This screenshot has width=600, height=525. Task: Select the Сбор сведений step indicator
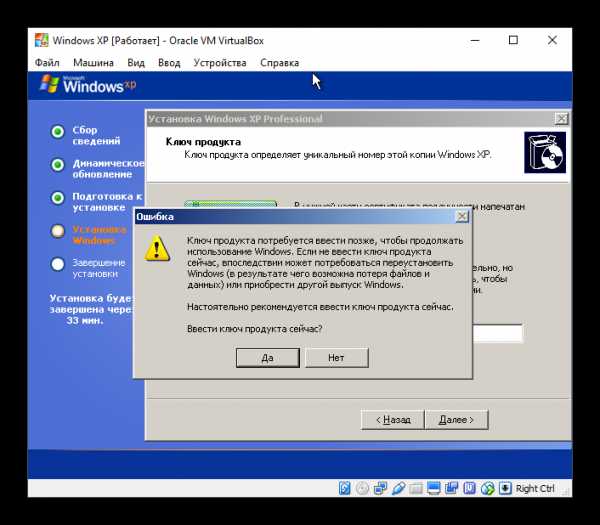tap(58, 132)
